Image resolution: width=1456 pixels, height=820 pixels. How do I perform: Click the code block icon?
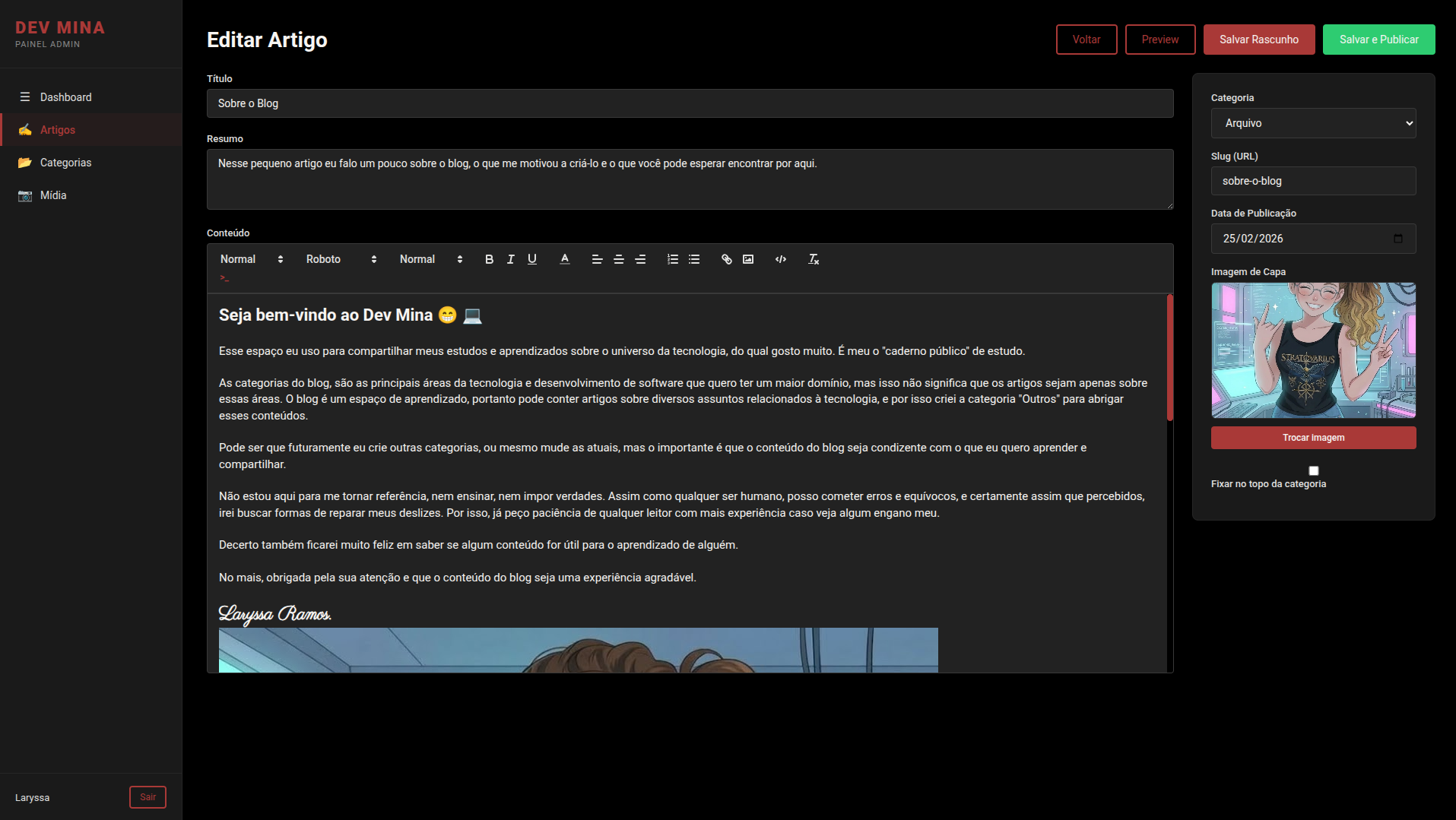pos(781,259)
